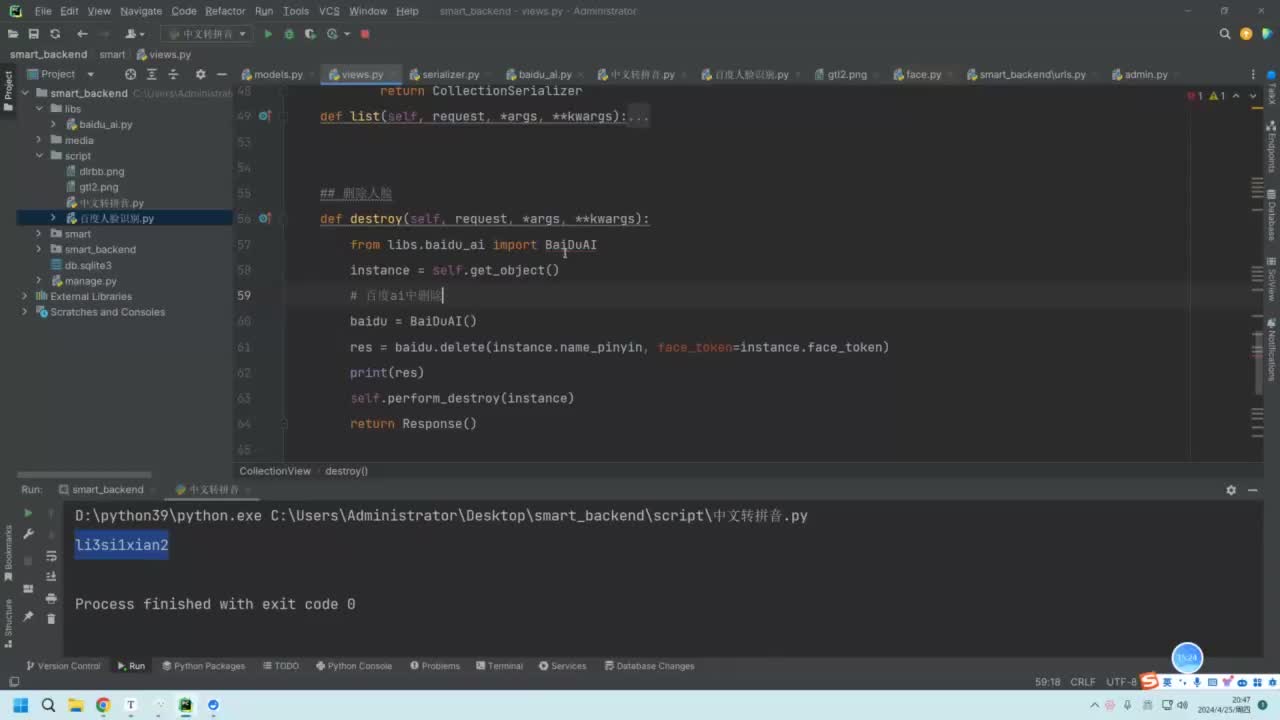The width and height of the screenshot is (1280, 720).
Task: Expand External Libraries node
Action: coord(25,296)
